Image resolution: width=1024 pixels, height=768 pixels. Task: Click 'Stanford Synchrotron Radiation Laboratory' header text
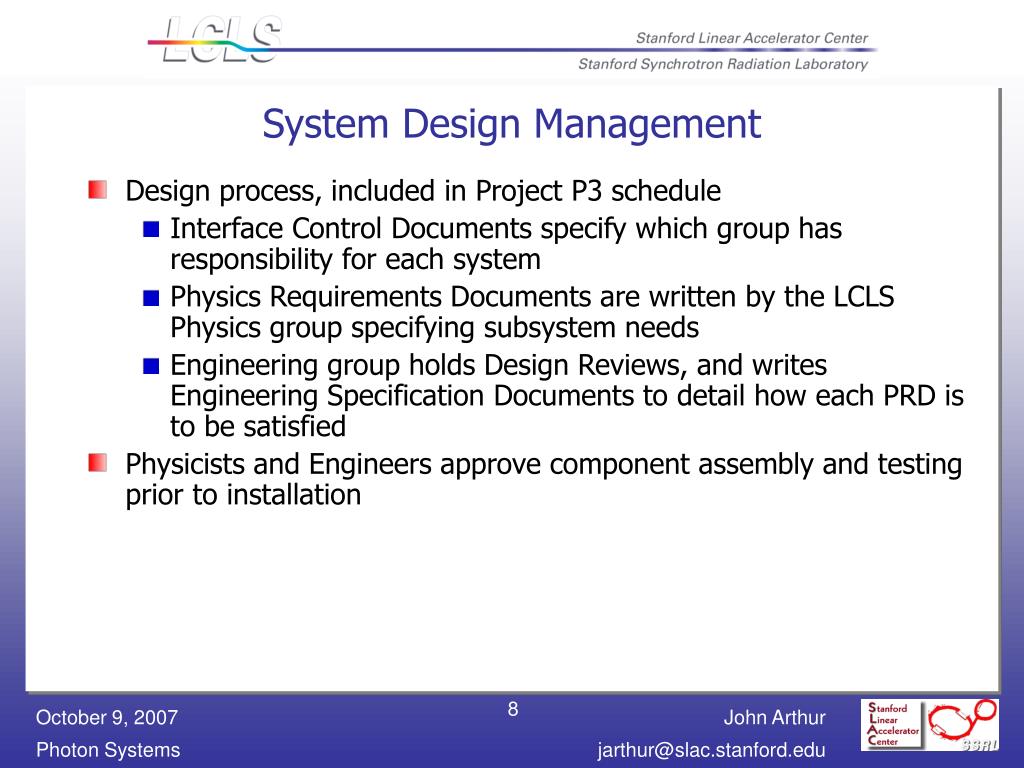[x=723, y=64]
